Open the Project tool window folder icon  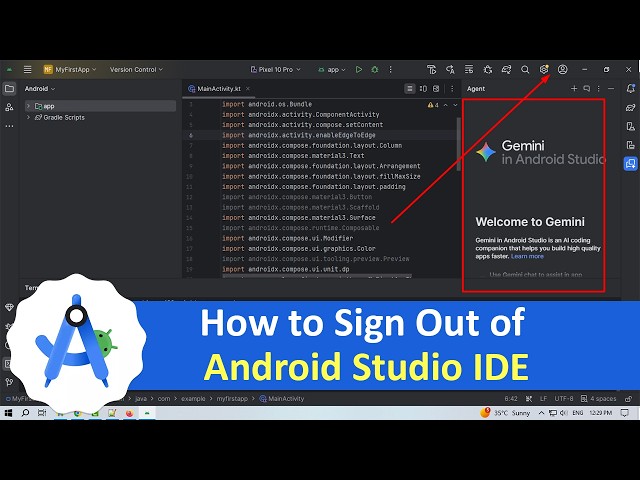pyautogui.click(x=9, y=89)
